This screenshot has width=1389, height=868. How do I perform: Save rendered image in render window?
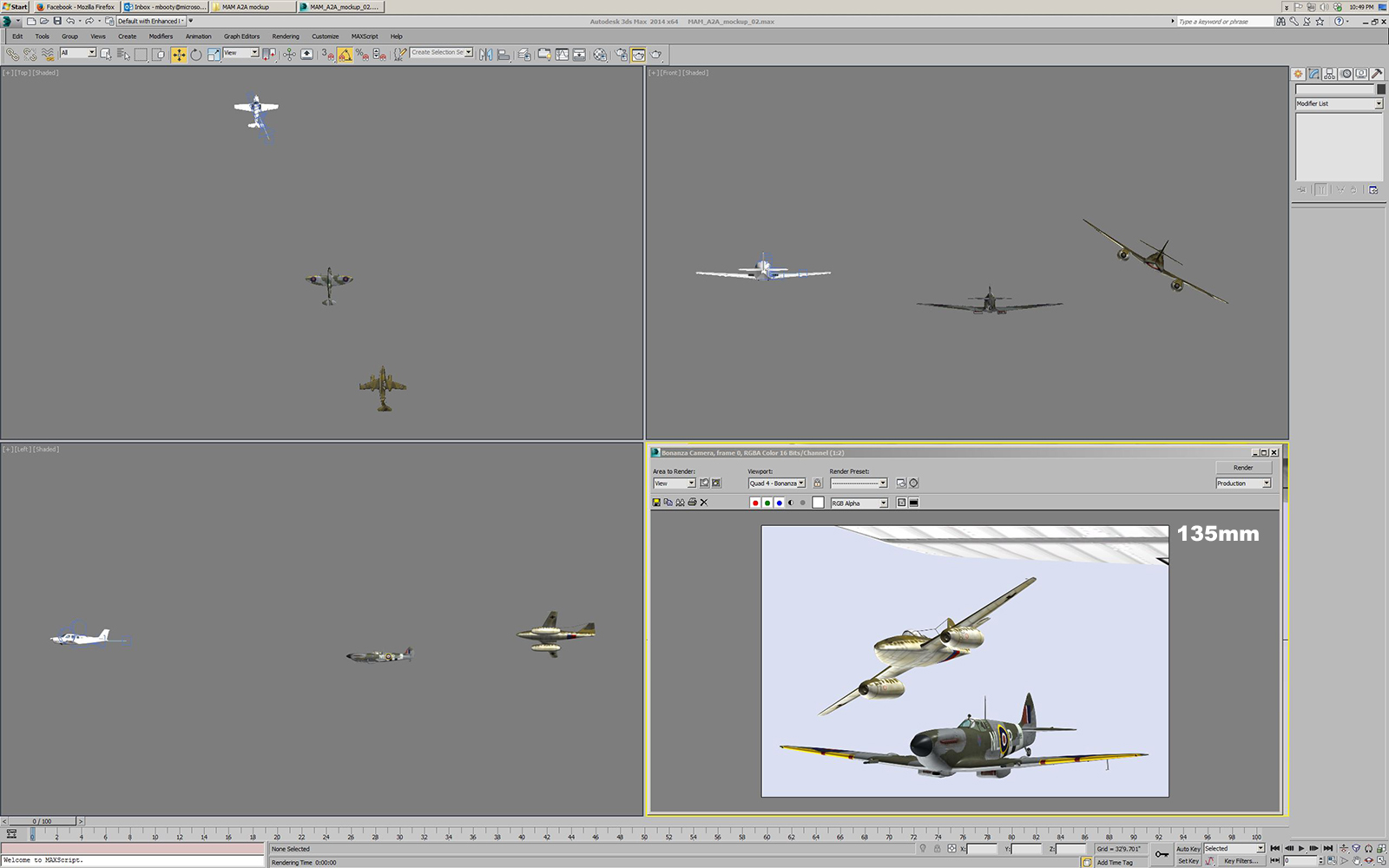(x=656, y=503)
